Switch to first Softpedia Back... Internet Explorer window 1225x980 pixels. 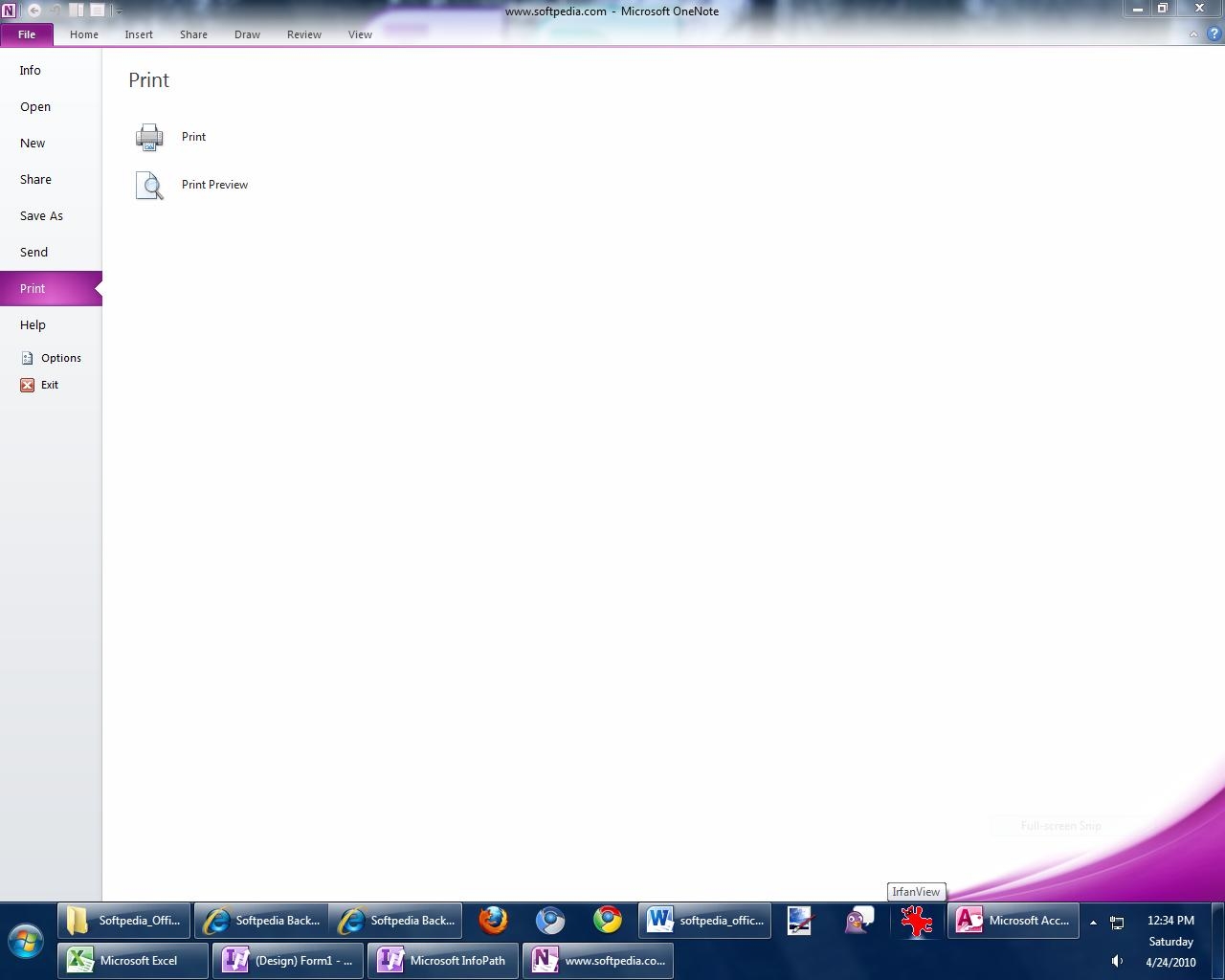pos(261,921)
